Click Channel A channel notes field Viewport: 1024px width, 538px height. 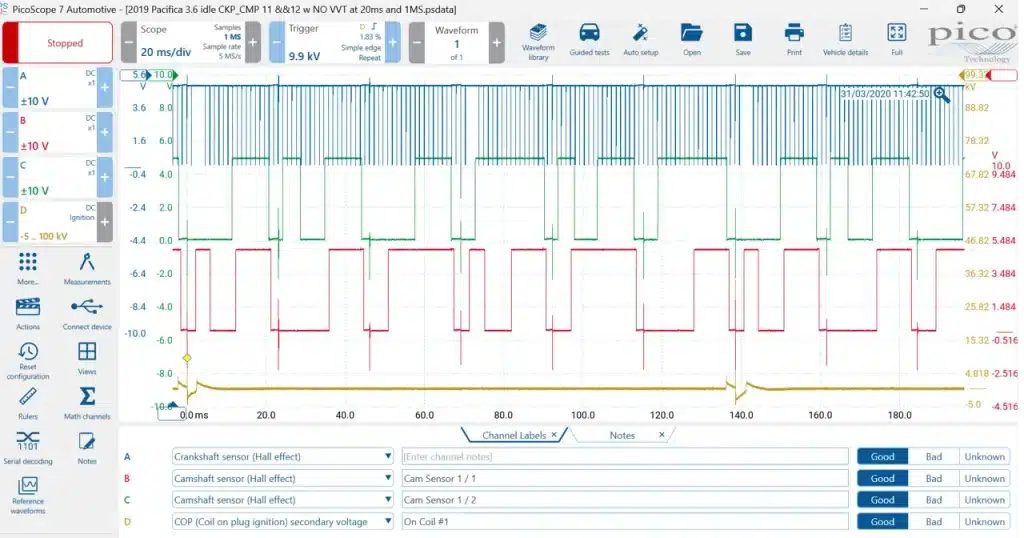[625, 456]
